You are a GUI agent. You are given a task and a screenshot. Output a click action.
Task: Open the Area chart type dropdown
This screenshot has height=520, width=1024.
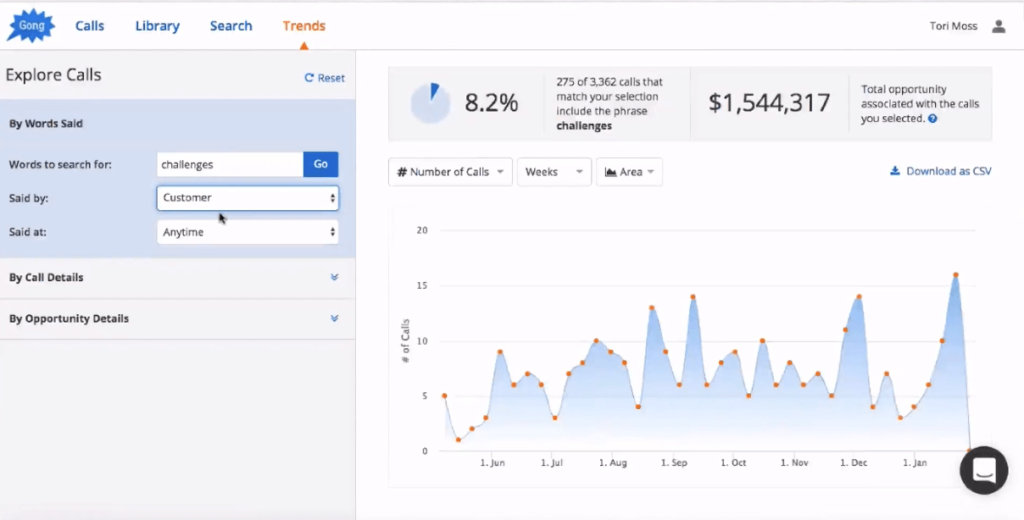[x=629, y=172]
